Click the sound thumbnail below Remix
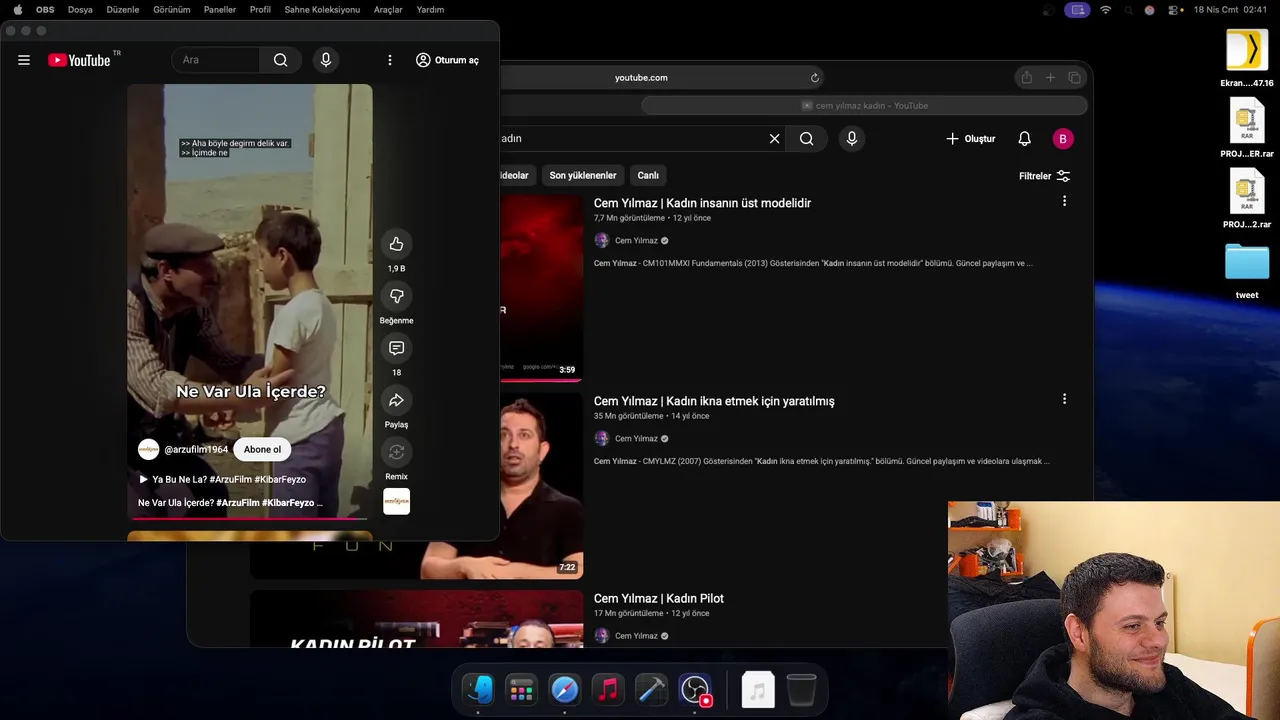This screenshot has width=1280, height=720. click(x=396, y=502)
